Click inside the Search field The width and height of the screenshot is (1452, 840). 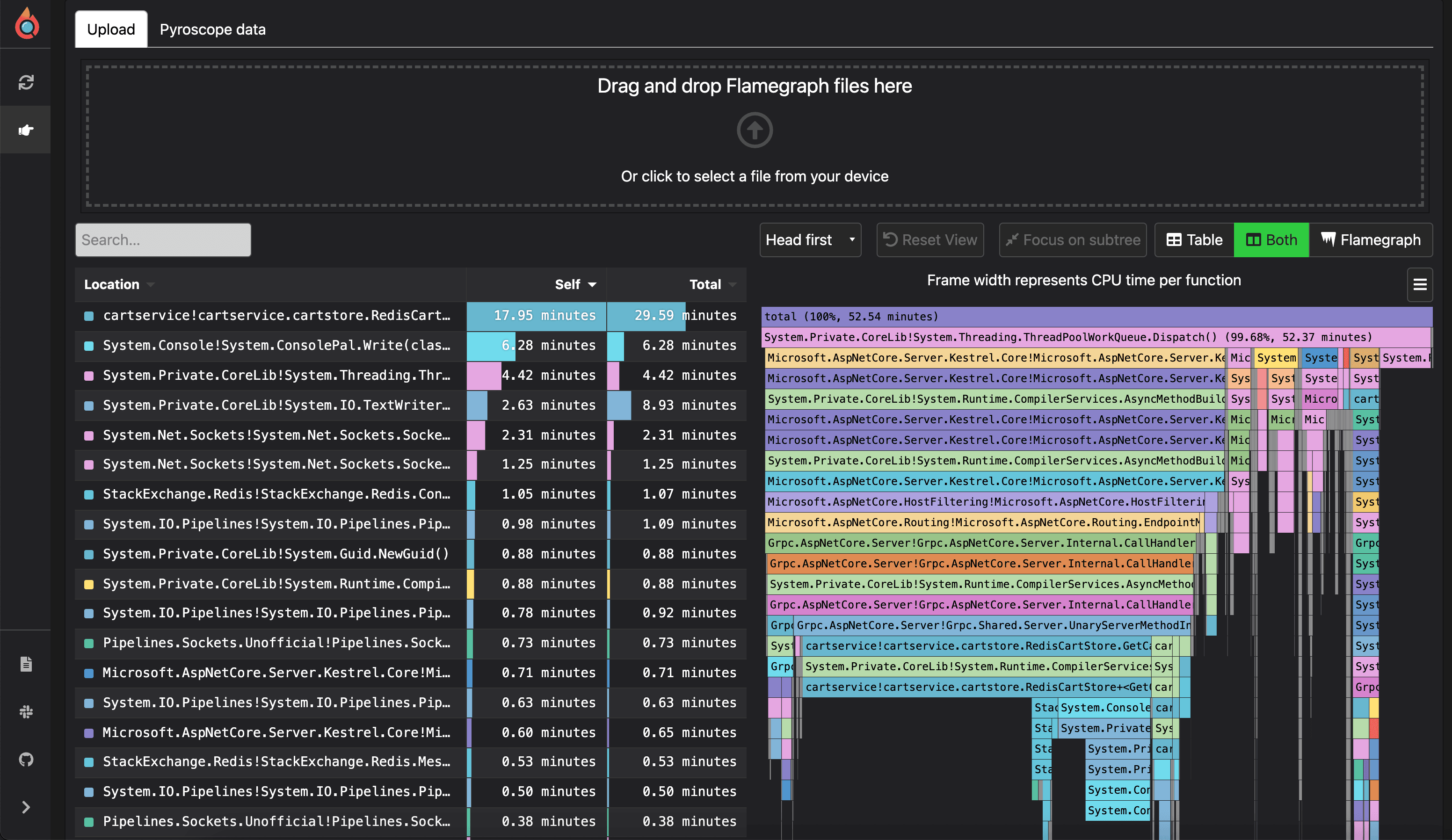163,239
